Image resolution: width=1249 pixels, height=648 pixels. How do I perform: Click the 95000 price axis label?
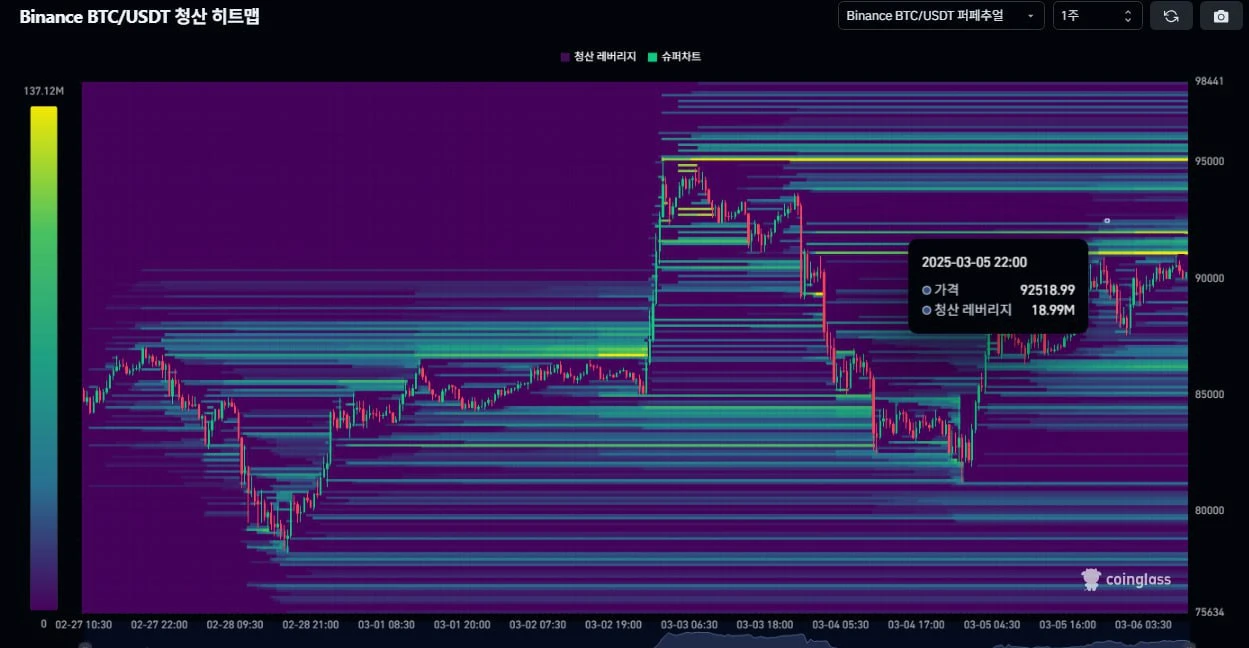(x=1211, y=161)
